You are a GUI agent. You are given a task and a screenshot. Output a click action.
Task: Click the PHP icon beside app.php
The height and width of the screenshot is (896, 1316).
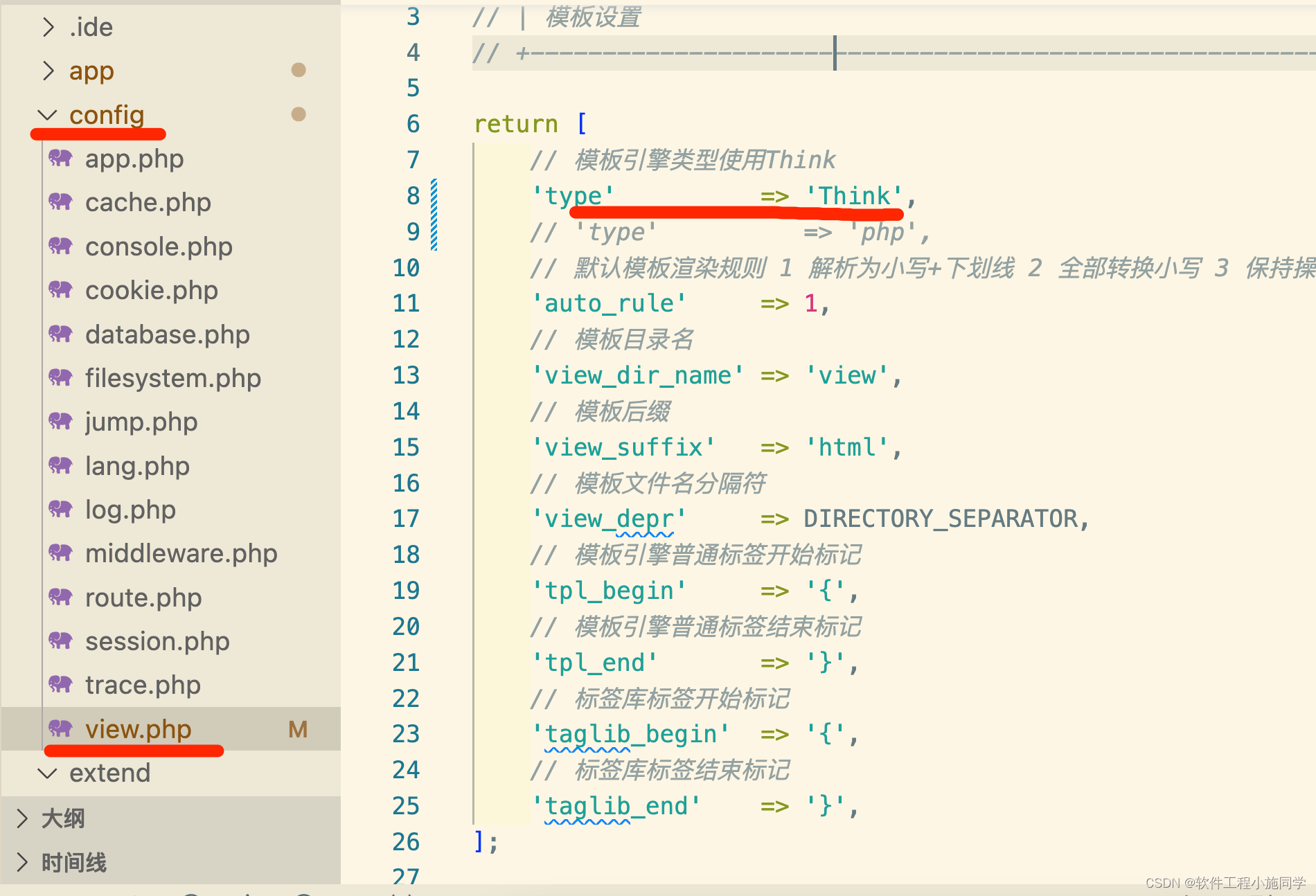[x=60, y=159]
